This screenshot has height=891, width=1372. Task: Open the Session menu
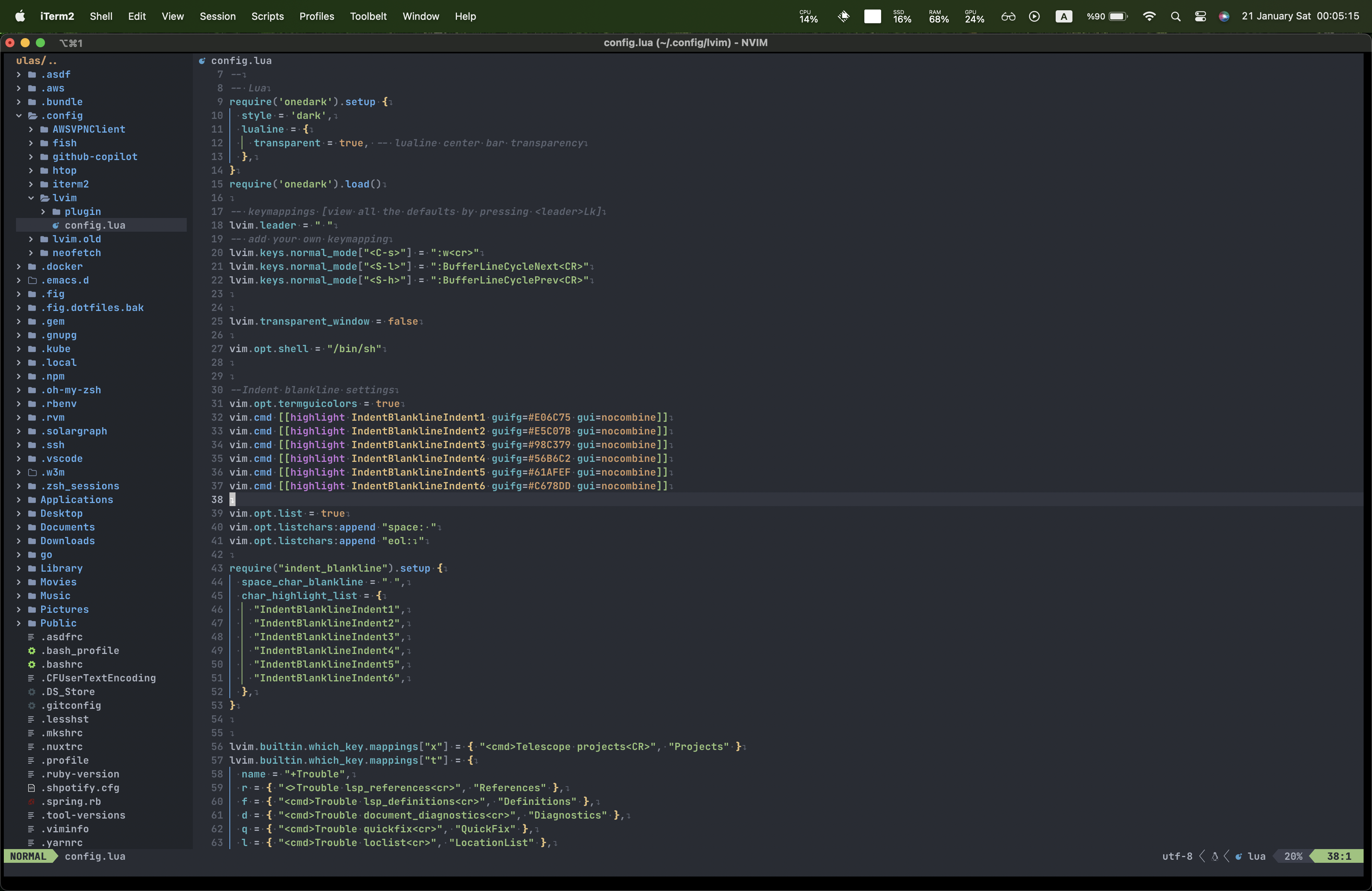point(217,16)
